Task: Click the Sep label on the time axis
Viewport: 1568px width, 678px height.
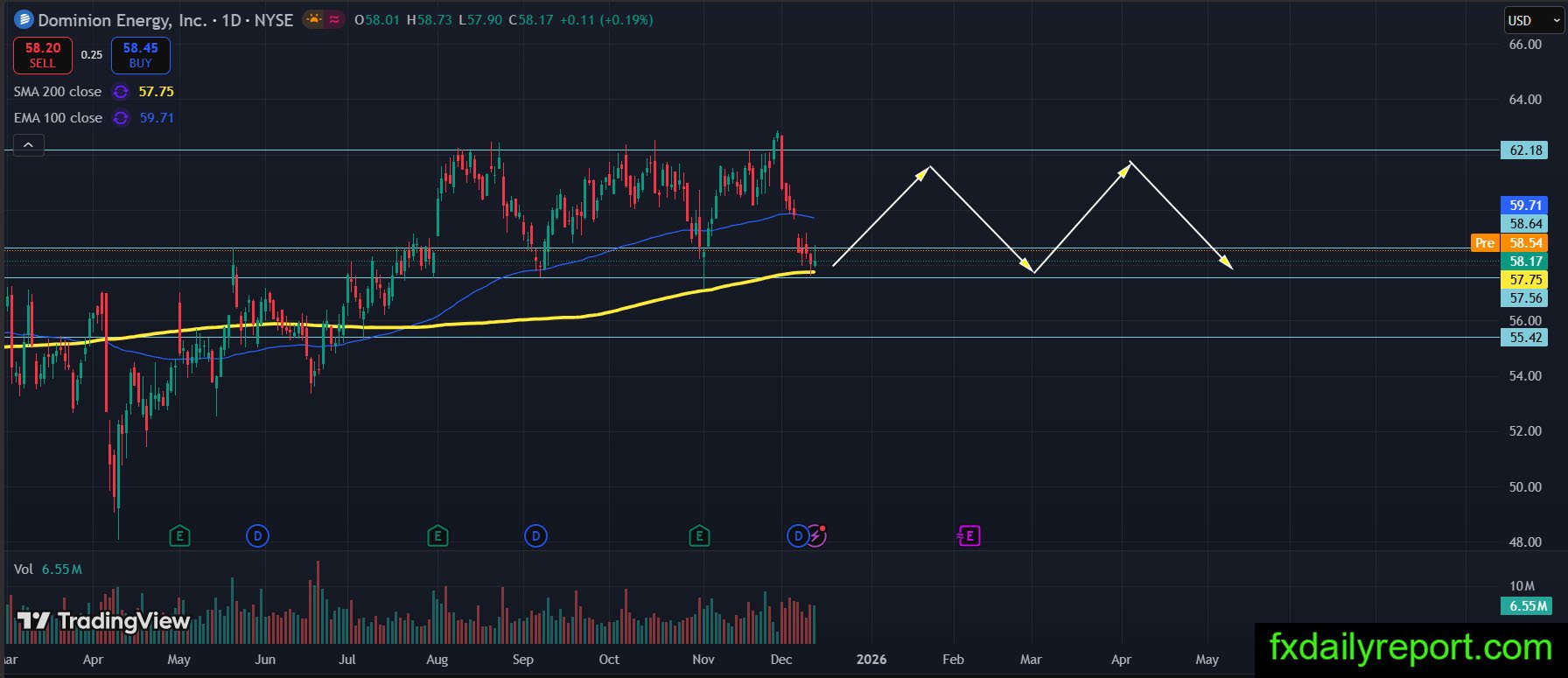Action: [522, 660]
